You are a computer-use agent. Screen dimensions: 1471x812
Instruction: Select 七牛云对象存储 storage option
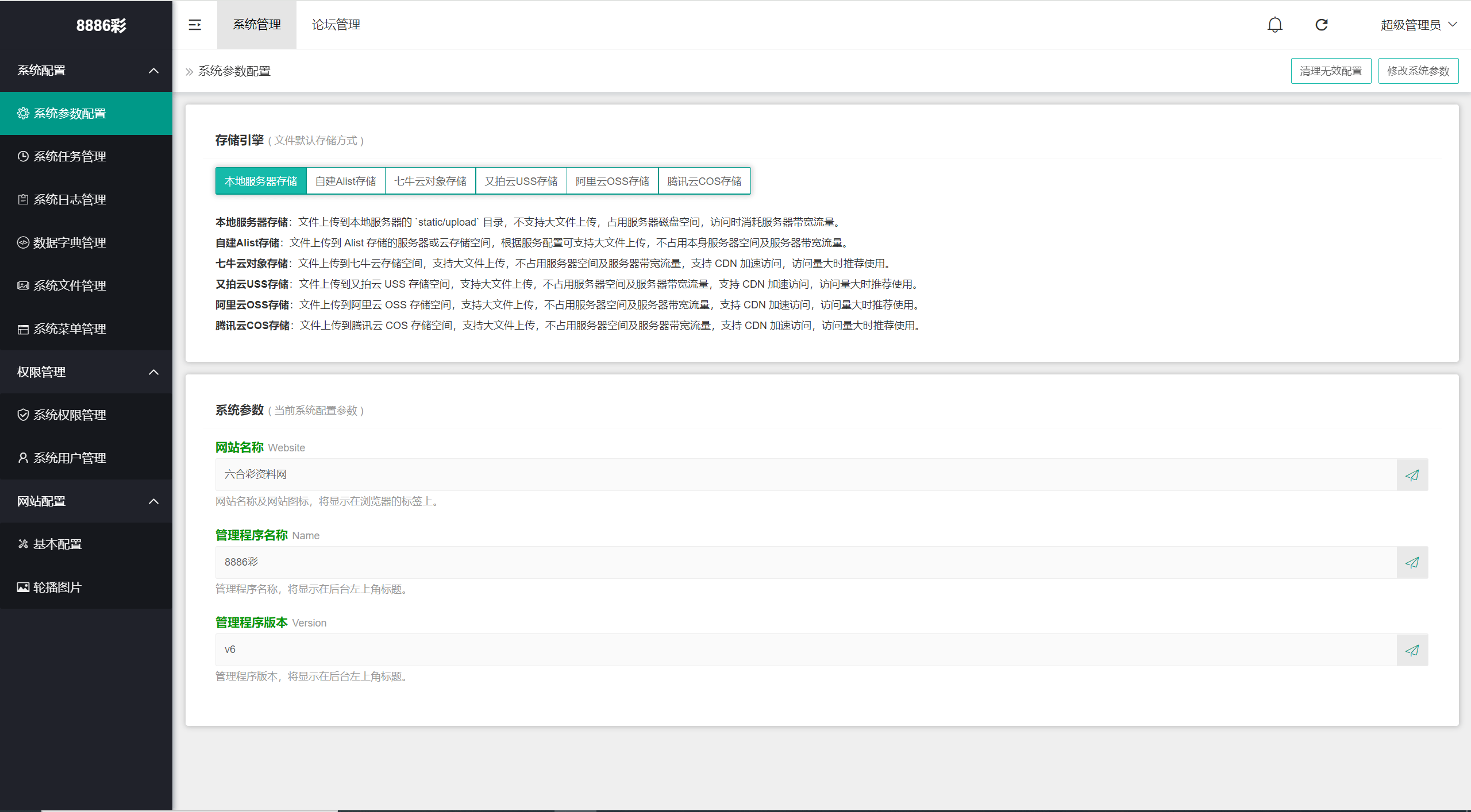tap(430, 181)
